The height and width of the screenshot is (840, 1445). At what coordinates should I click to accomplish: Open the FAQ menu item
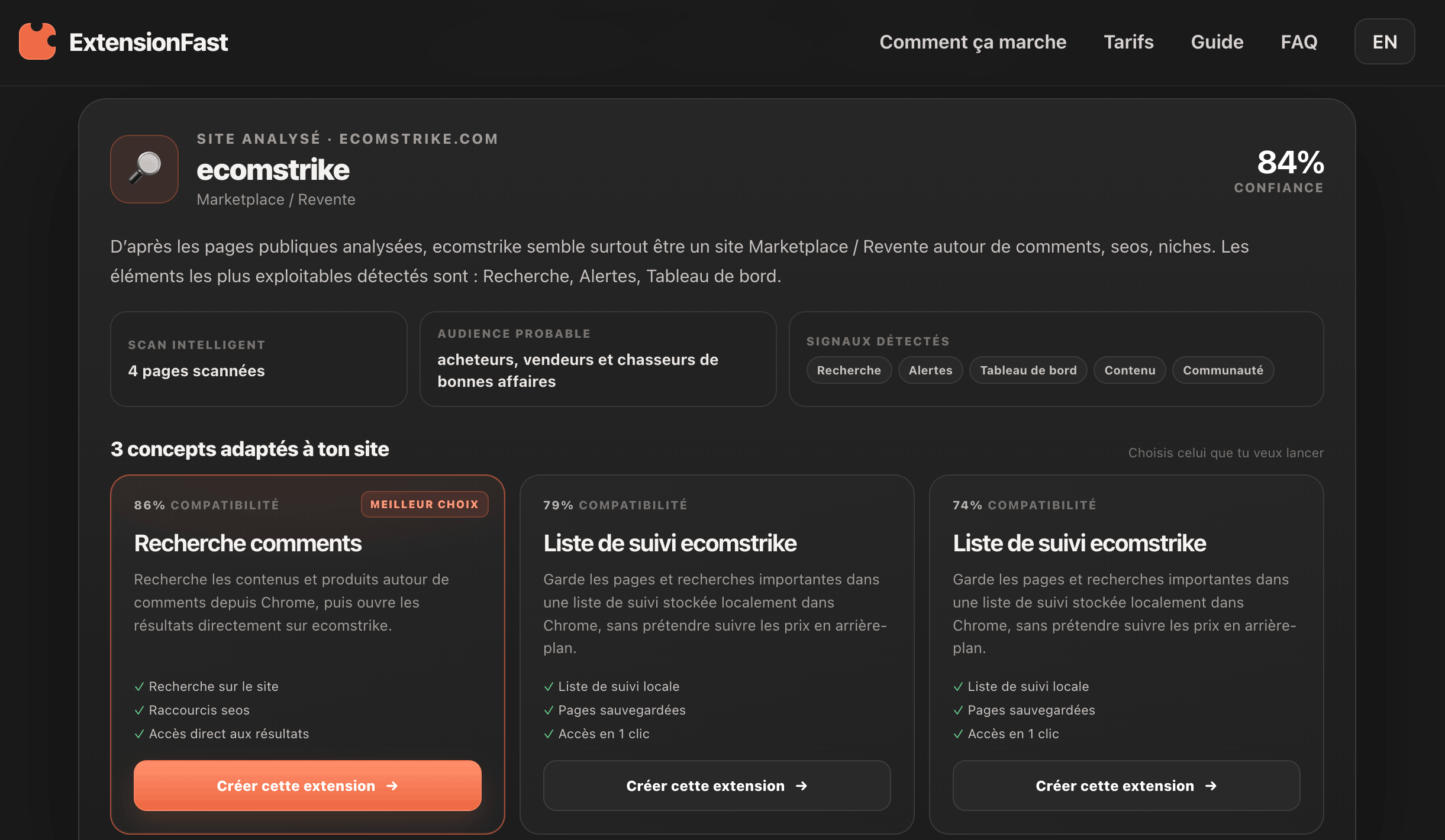pyautogui.click(x=1299, y=42)
